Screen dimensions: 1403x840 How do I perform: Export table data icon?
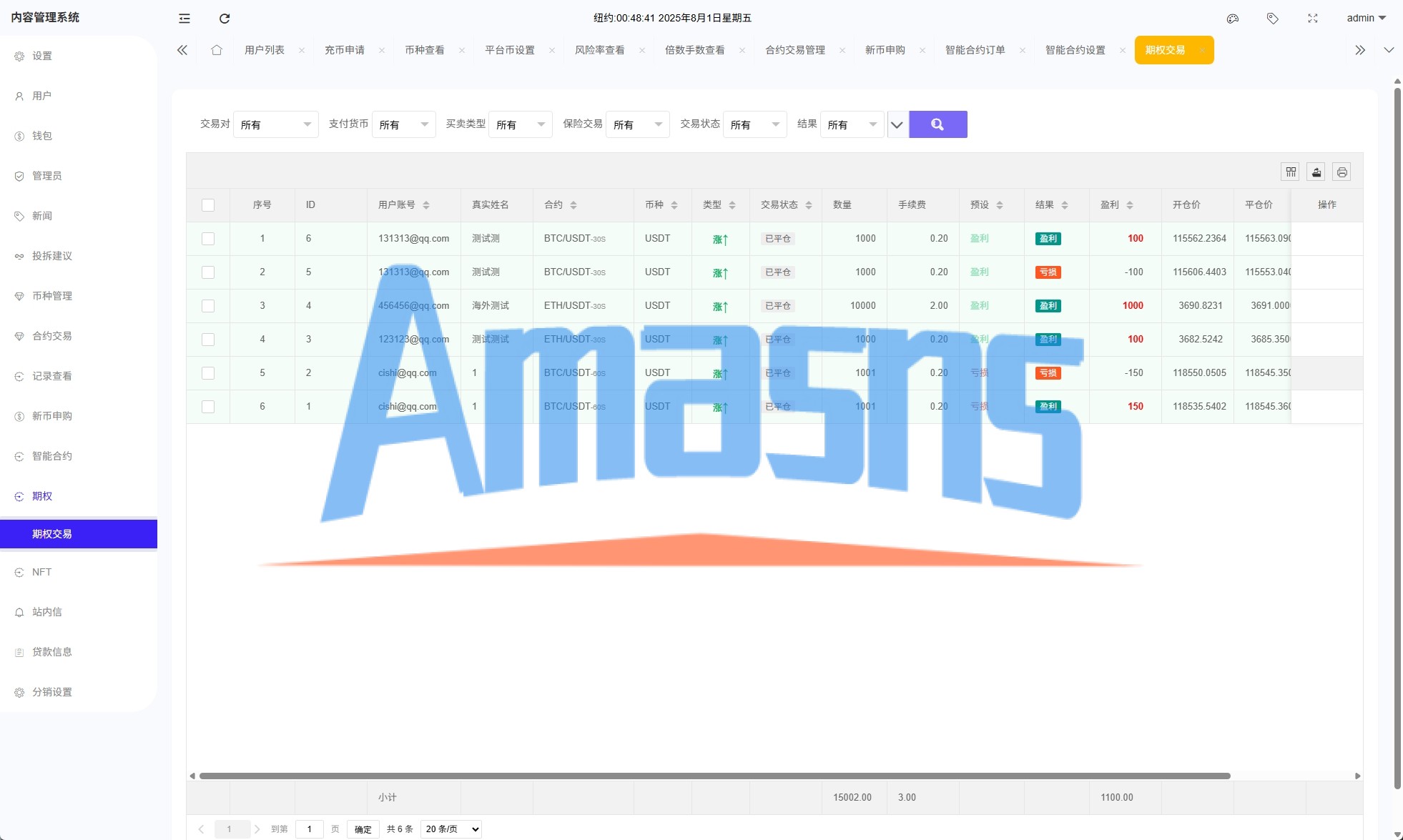(x=1316, y=172)
